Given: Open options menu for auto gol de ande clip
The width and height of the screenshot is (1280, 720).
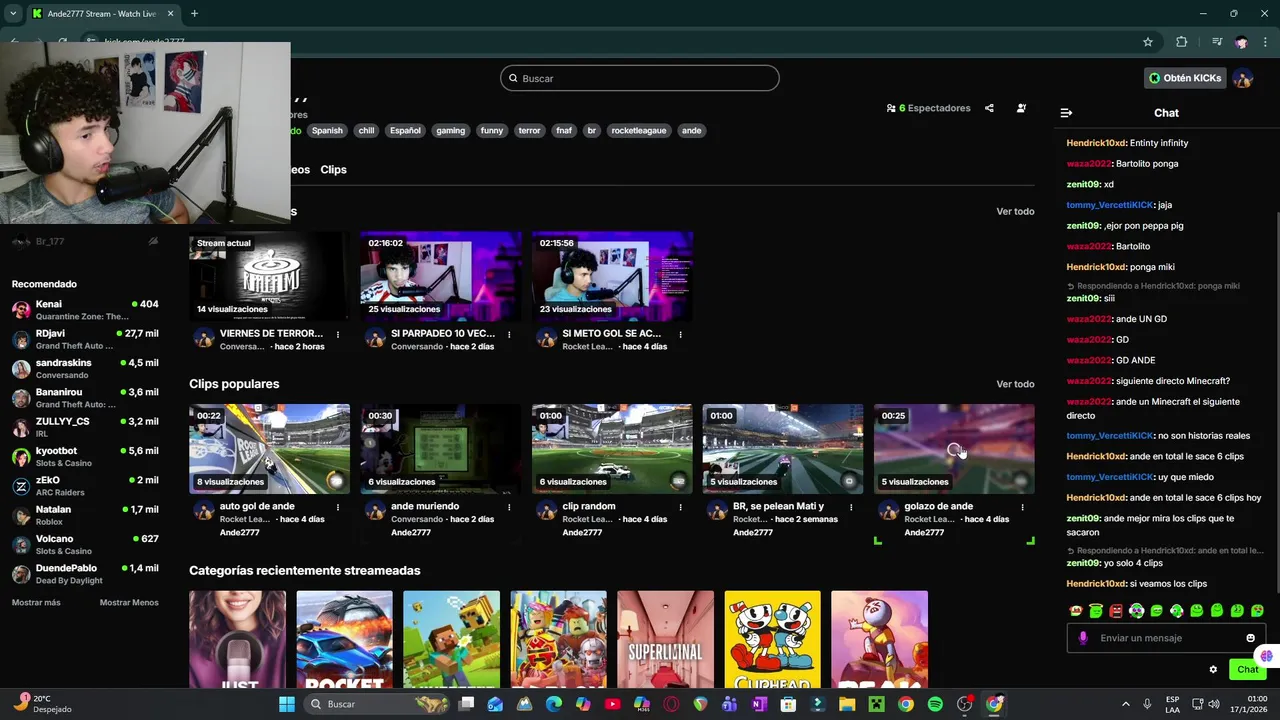Looking at the screenshot, I should pos(338,508).
